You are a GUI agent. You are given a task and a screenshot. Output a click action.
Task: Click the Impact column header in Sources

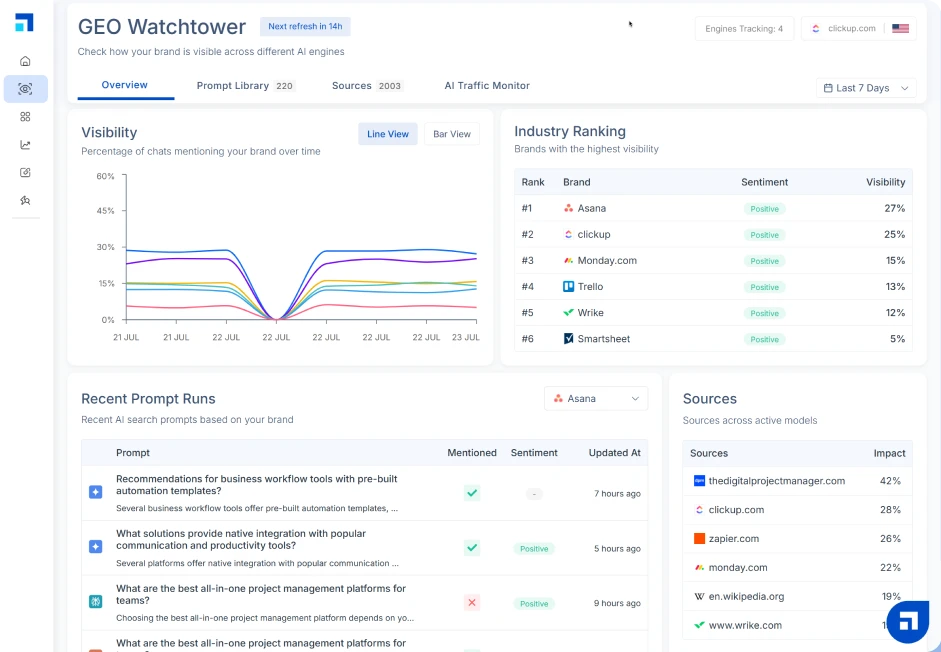point(889,453)
